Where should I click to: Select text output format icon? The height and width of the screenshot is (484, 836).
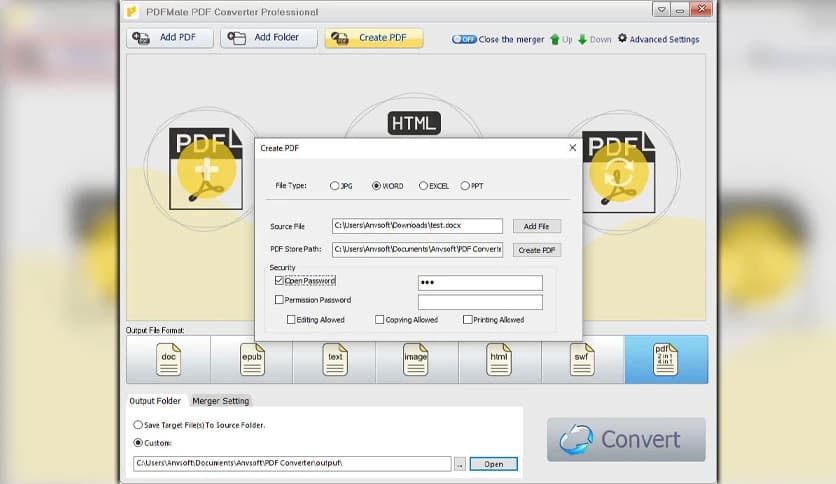[335, 359]
